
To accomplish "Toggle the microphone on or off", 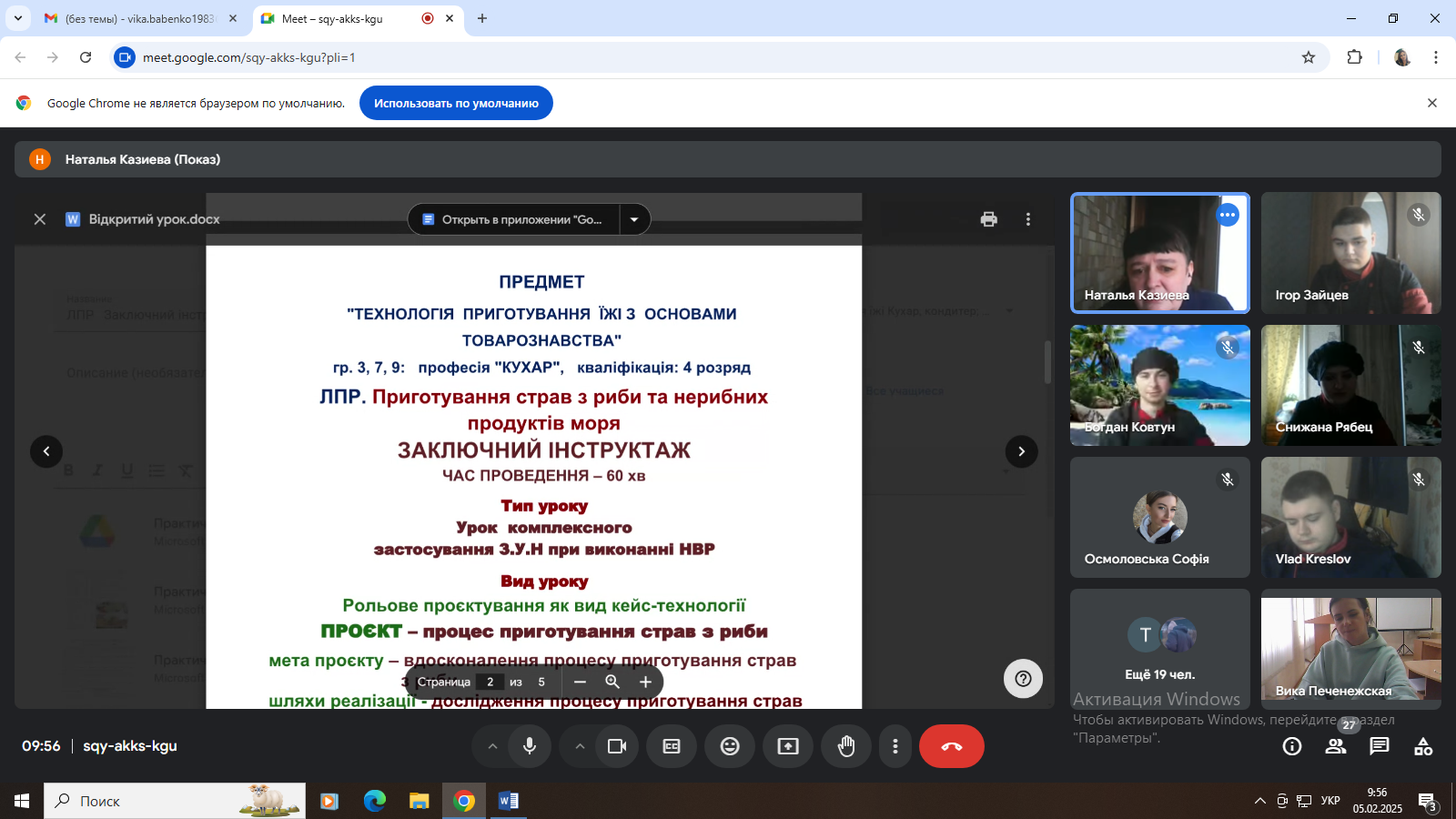I will pos(530,746).
